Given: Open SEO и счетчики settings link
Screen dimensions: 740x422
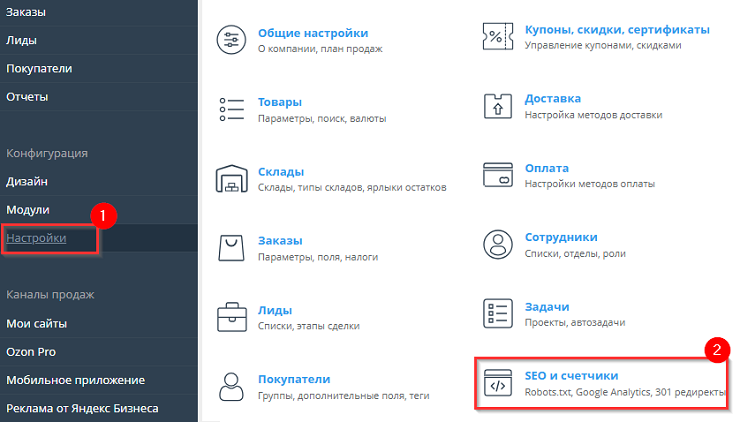Looking at the screenshot, I should click(x=572, y=376).
